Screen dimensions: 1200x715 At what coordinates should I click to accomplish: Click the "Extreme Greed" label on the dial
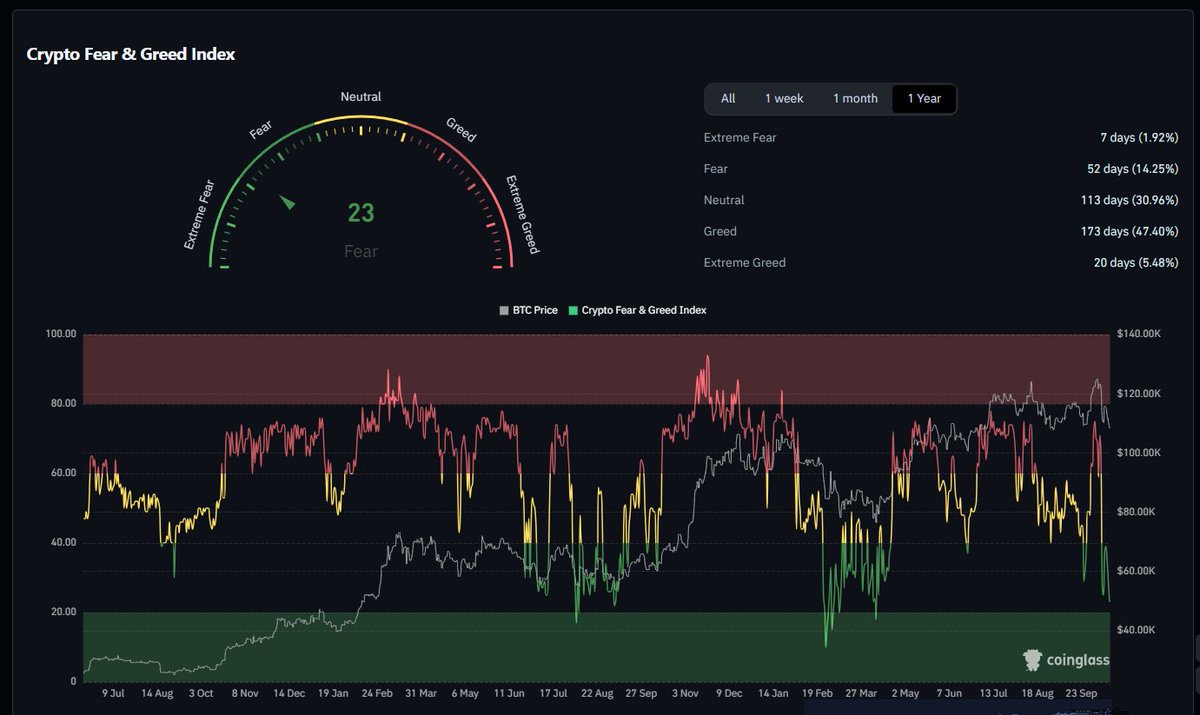[521, 215]
